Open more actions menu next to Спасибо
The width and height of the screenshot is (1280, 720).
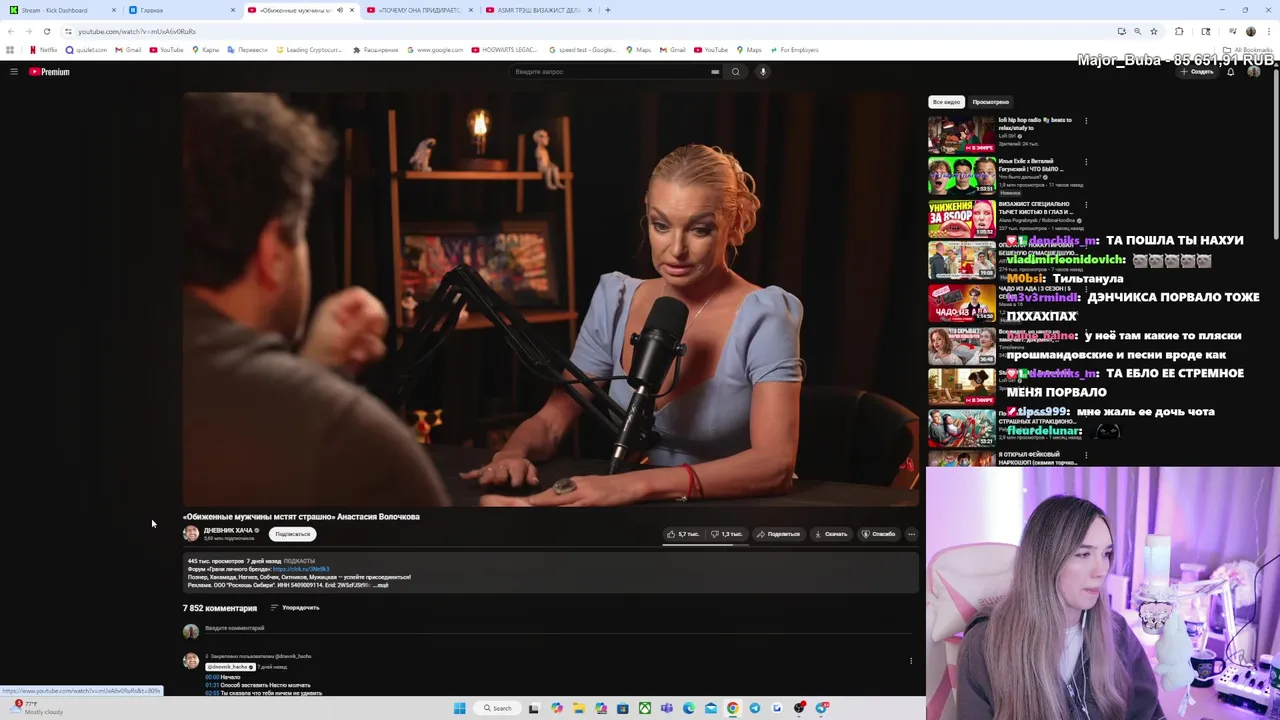coord(911,534)
